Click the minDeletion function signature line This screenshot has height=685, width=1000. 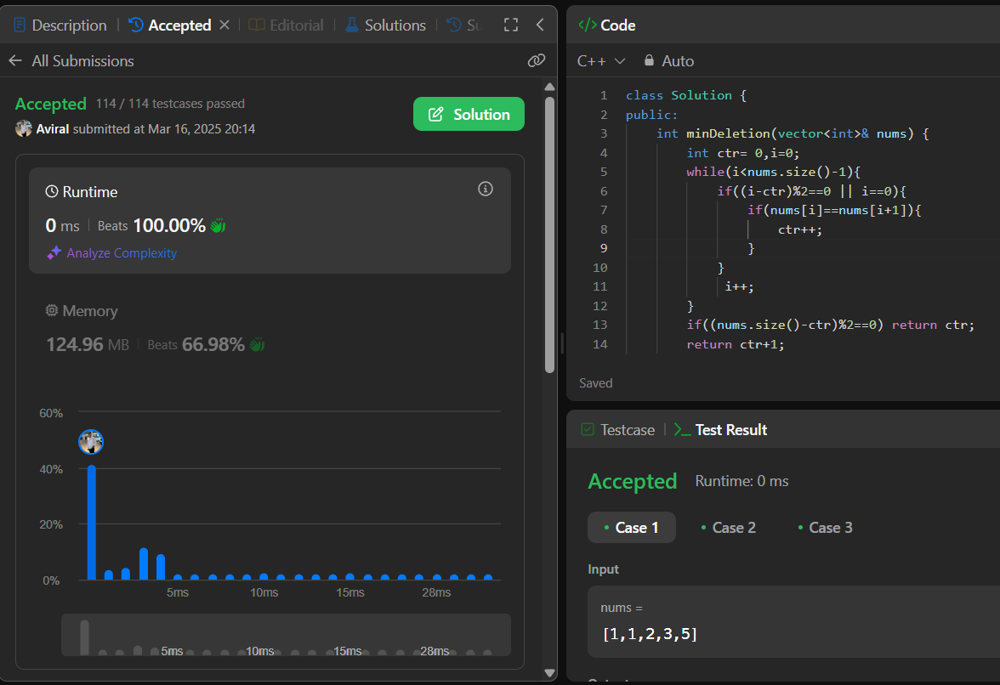tap(793, 134)
